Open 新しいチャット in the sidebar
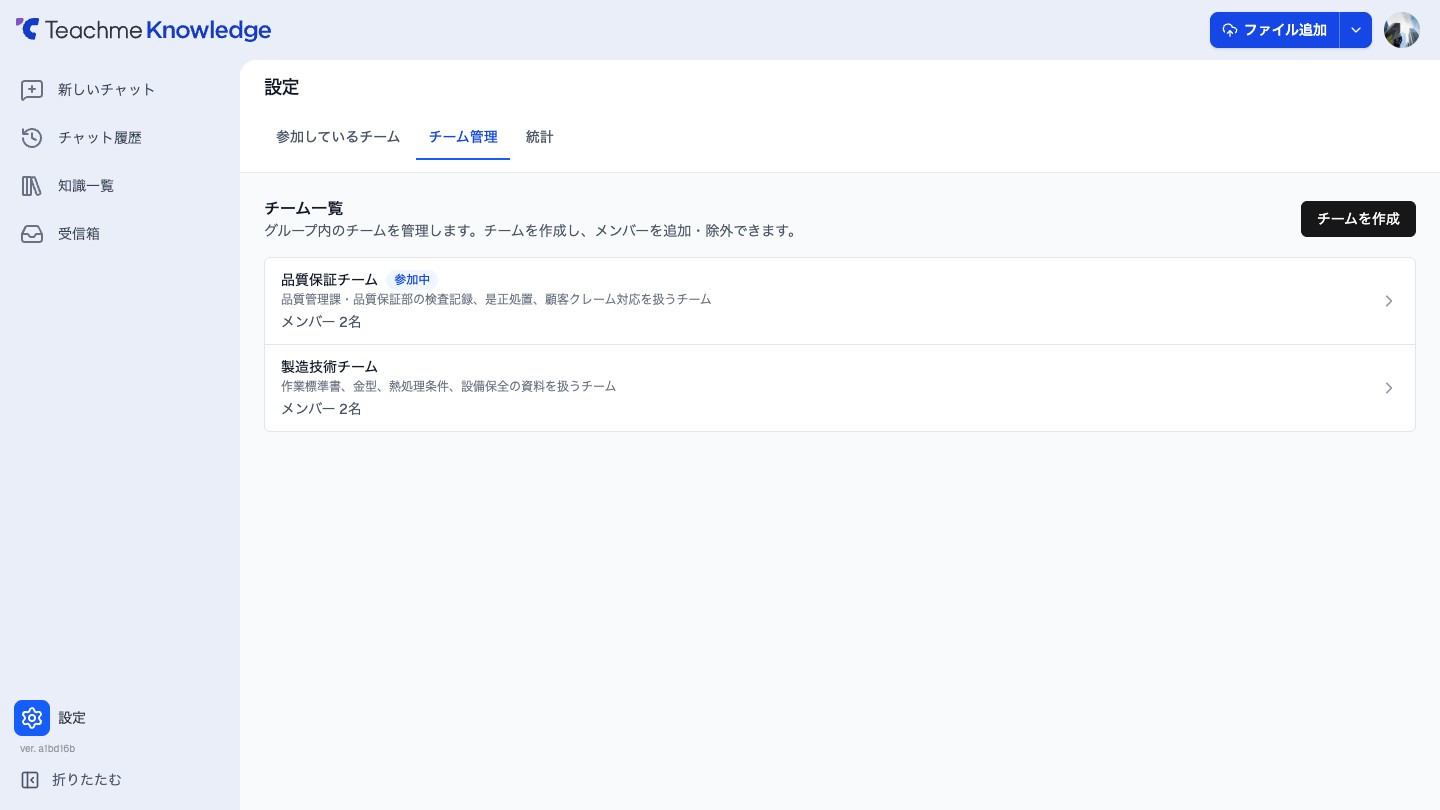This screenshot has width=1440, height=810. tap(107, 90)
